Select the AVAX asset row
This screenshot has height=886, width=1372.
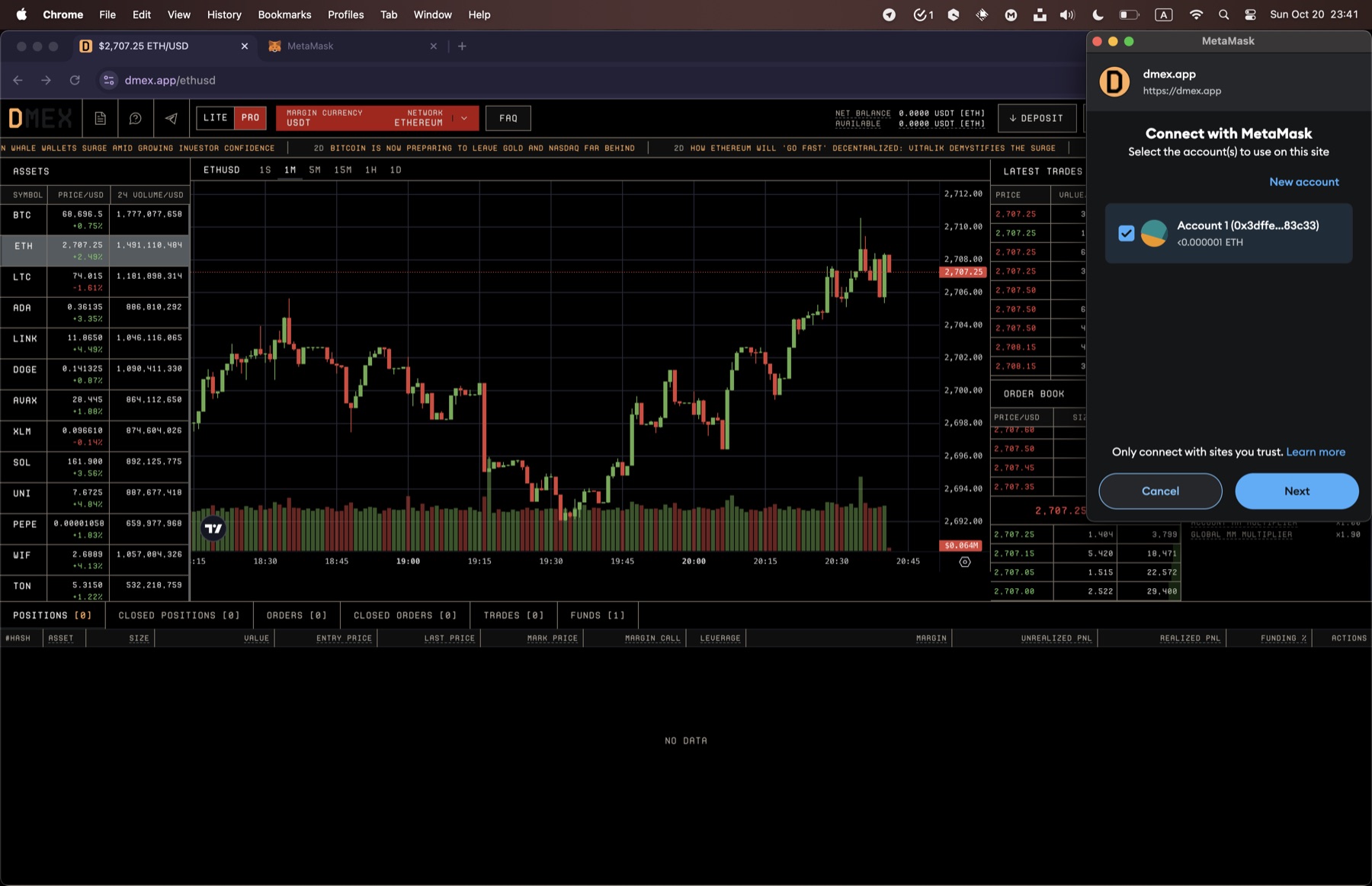[95, 405]
